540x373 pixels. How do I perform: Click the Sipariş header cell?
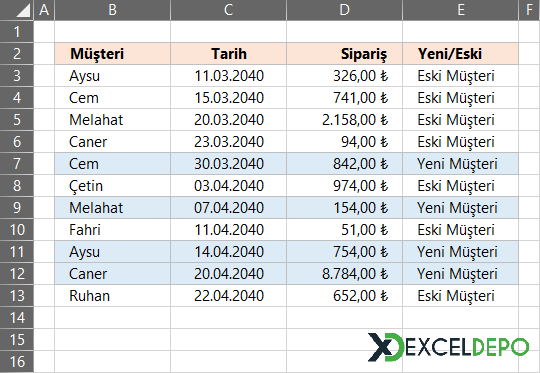[x=344, y=54]
